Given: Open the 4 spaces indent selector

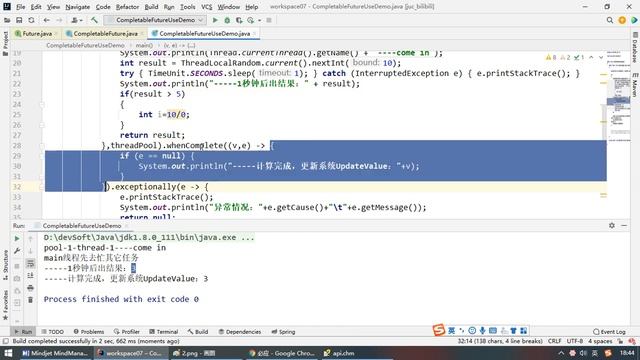Looking at the screenshot, I should (x=600, y=341).
